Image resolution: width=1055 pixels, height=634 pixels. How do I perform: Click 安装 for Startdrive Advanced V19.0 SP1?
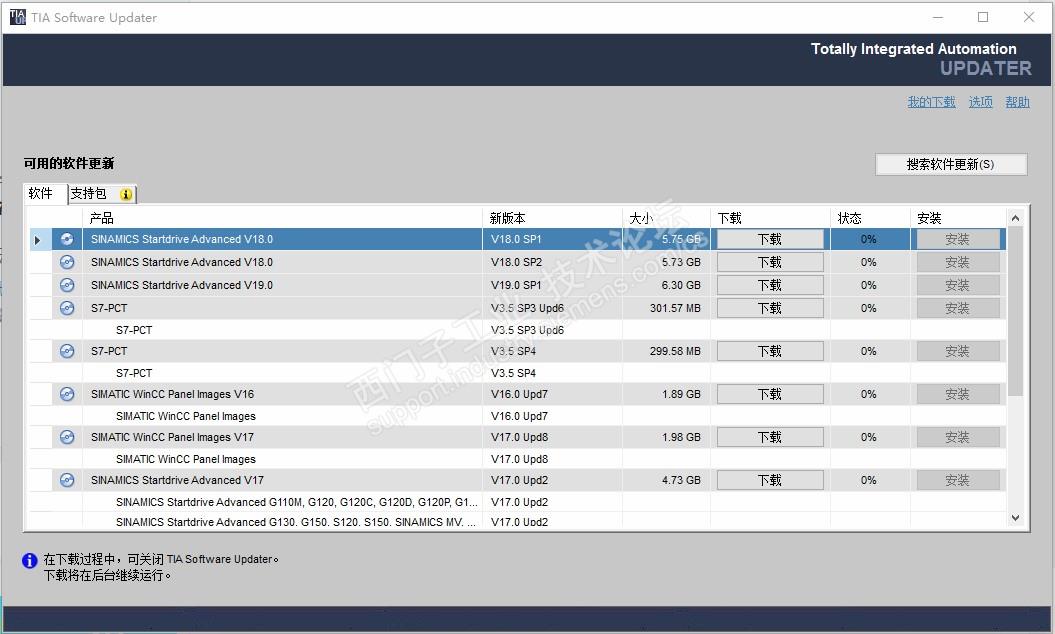coord(957,285)
